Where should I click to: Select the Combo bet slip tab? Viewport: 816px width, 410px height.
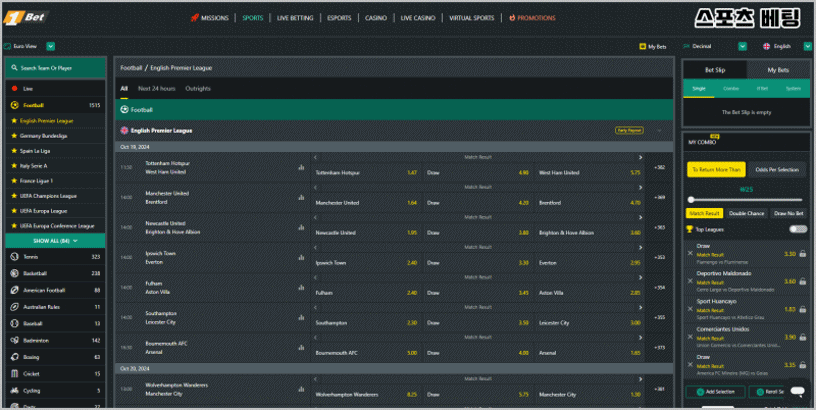731,88
